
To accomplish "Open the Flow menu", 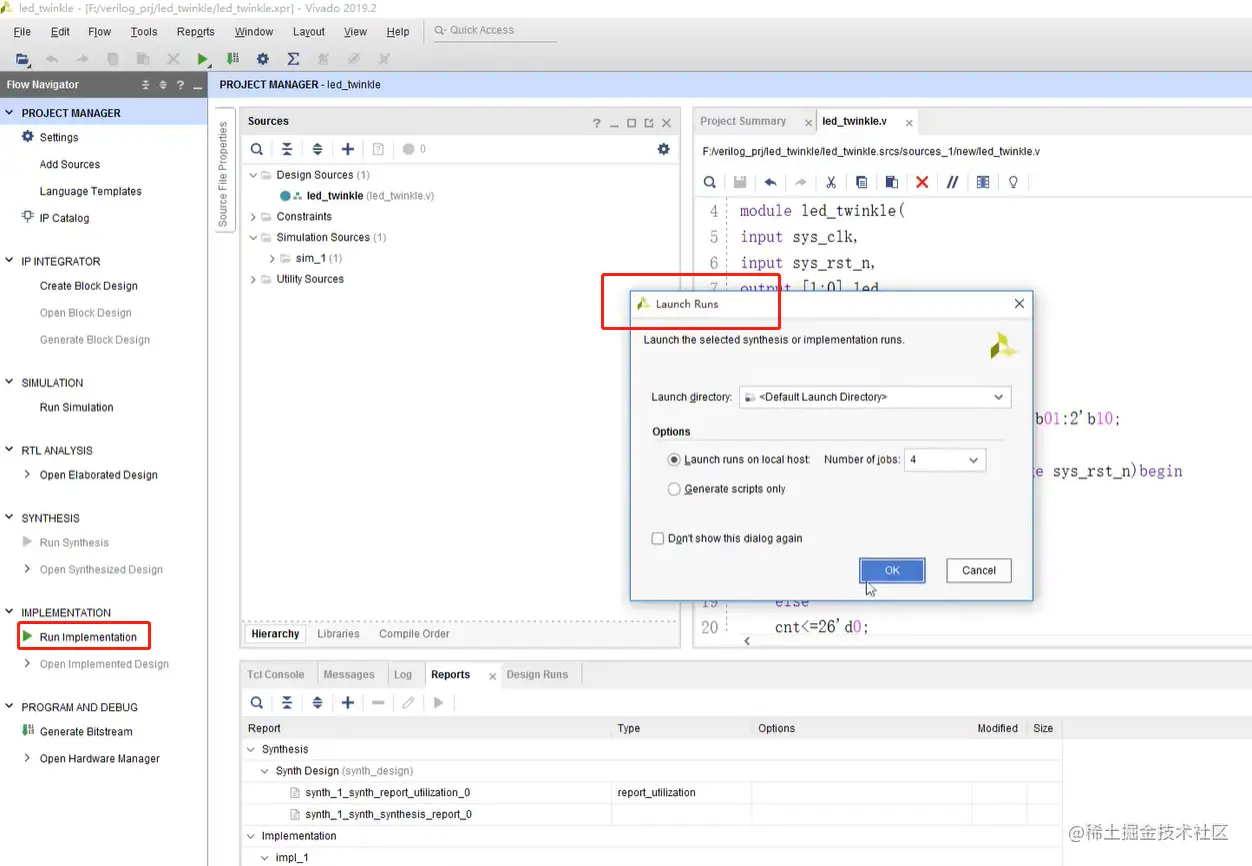I will point(100,32).
